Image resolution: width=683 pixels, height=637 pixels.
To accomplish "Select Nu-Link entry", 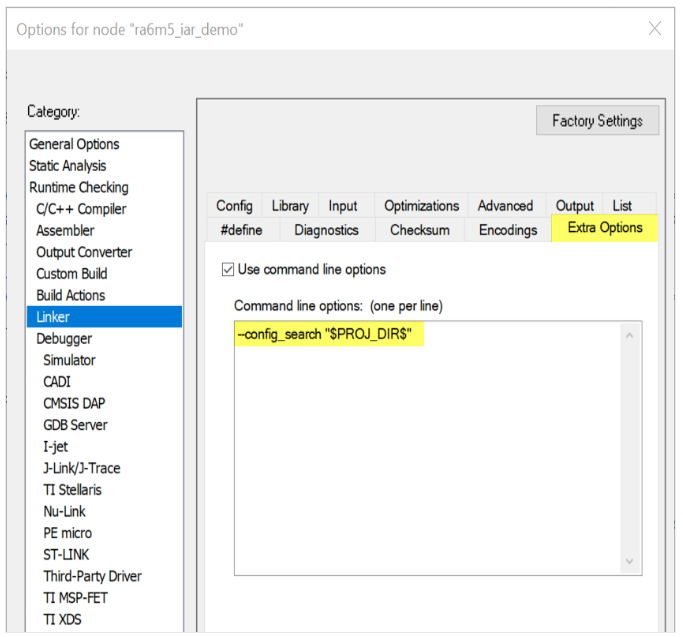I will [64, 512].
